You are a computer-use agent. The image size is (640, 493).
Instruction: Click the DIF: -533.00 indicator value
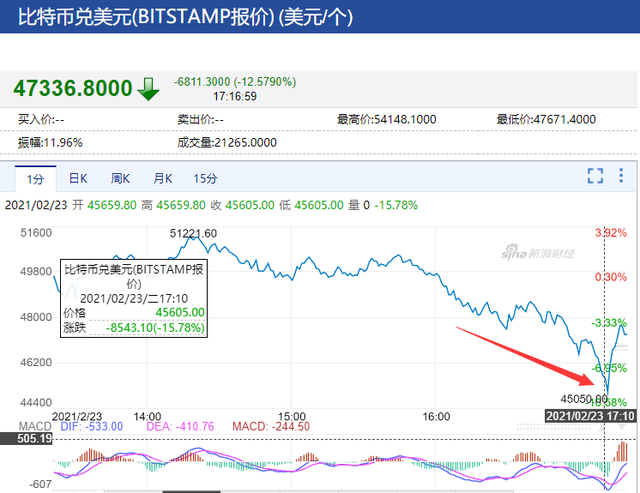tap(91, 426)
